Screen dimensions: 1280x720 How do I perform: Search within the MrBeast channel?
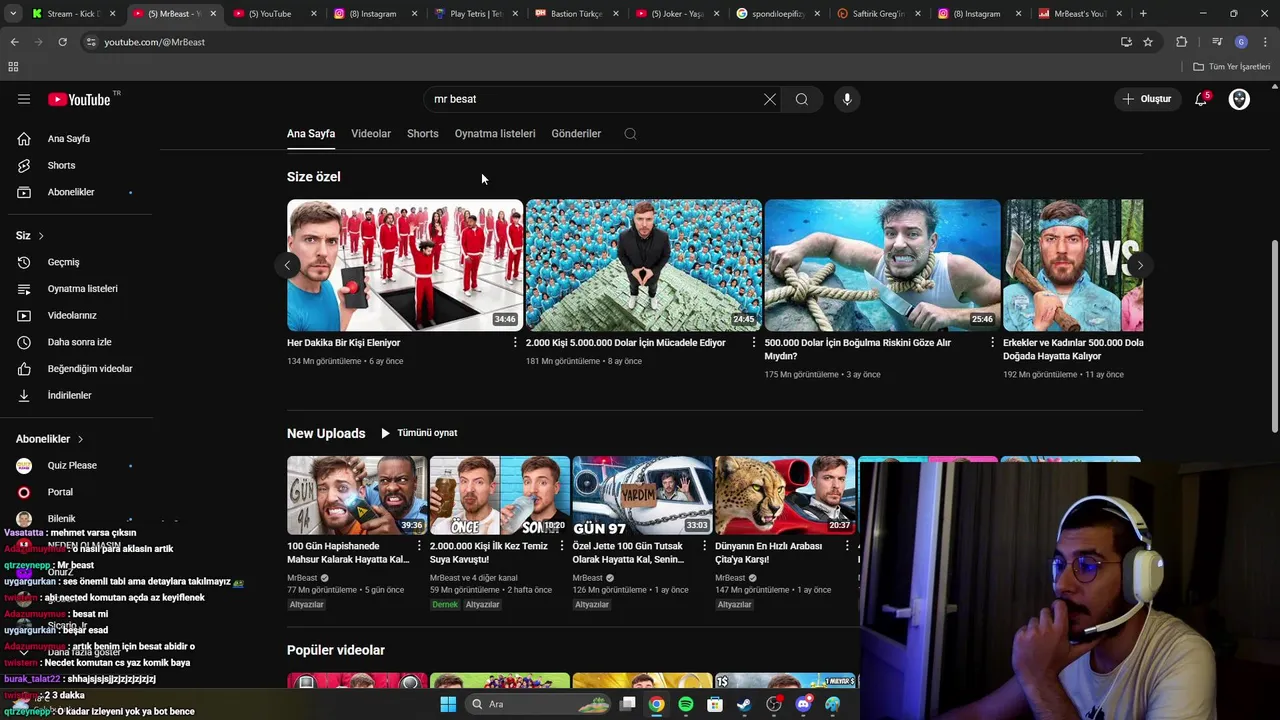(630, 134)
